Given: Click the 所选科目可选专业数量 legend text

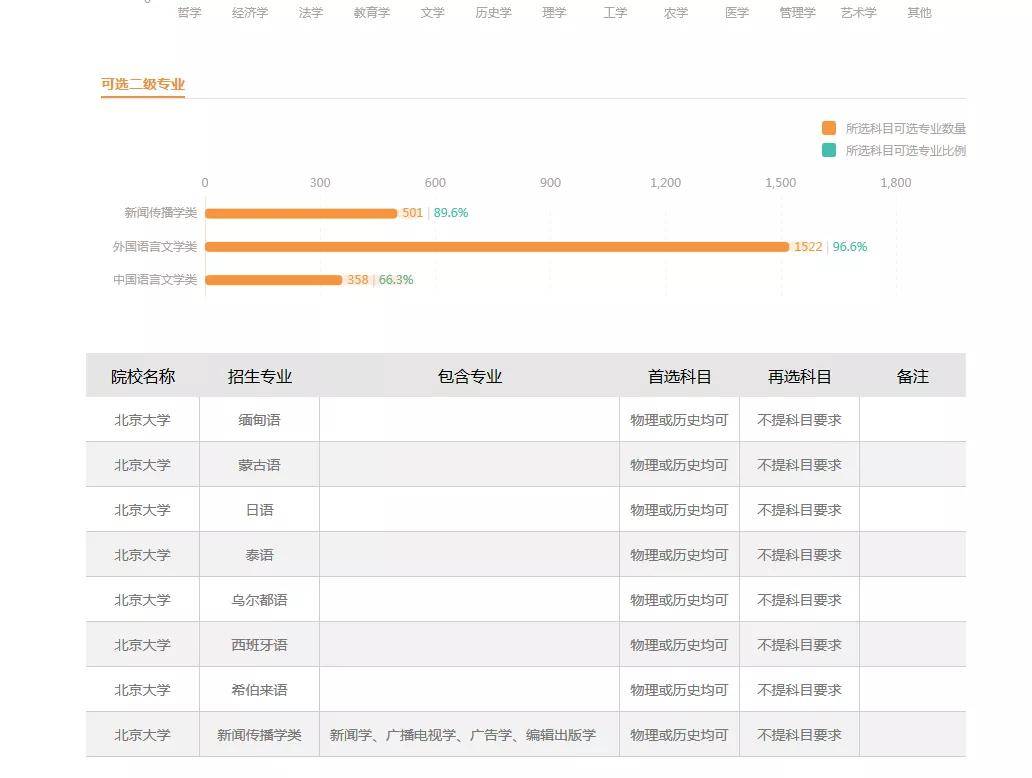Looking at the screenshot, I should click(x=906, y=128).
